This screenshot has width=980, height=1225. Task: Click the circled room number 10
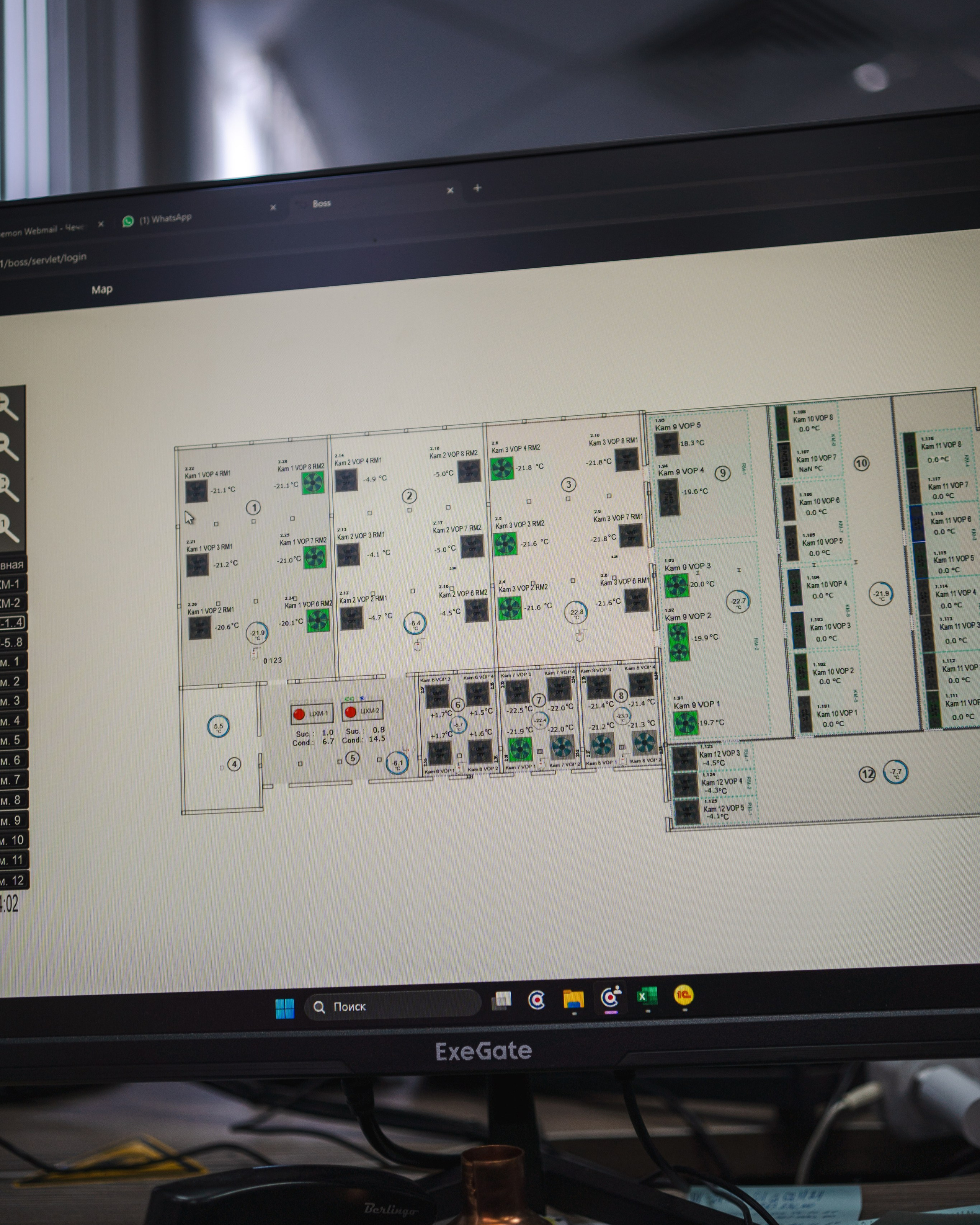861,463
